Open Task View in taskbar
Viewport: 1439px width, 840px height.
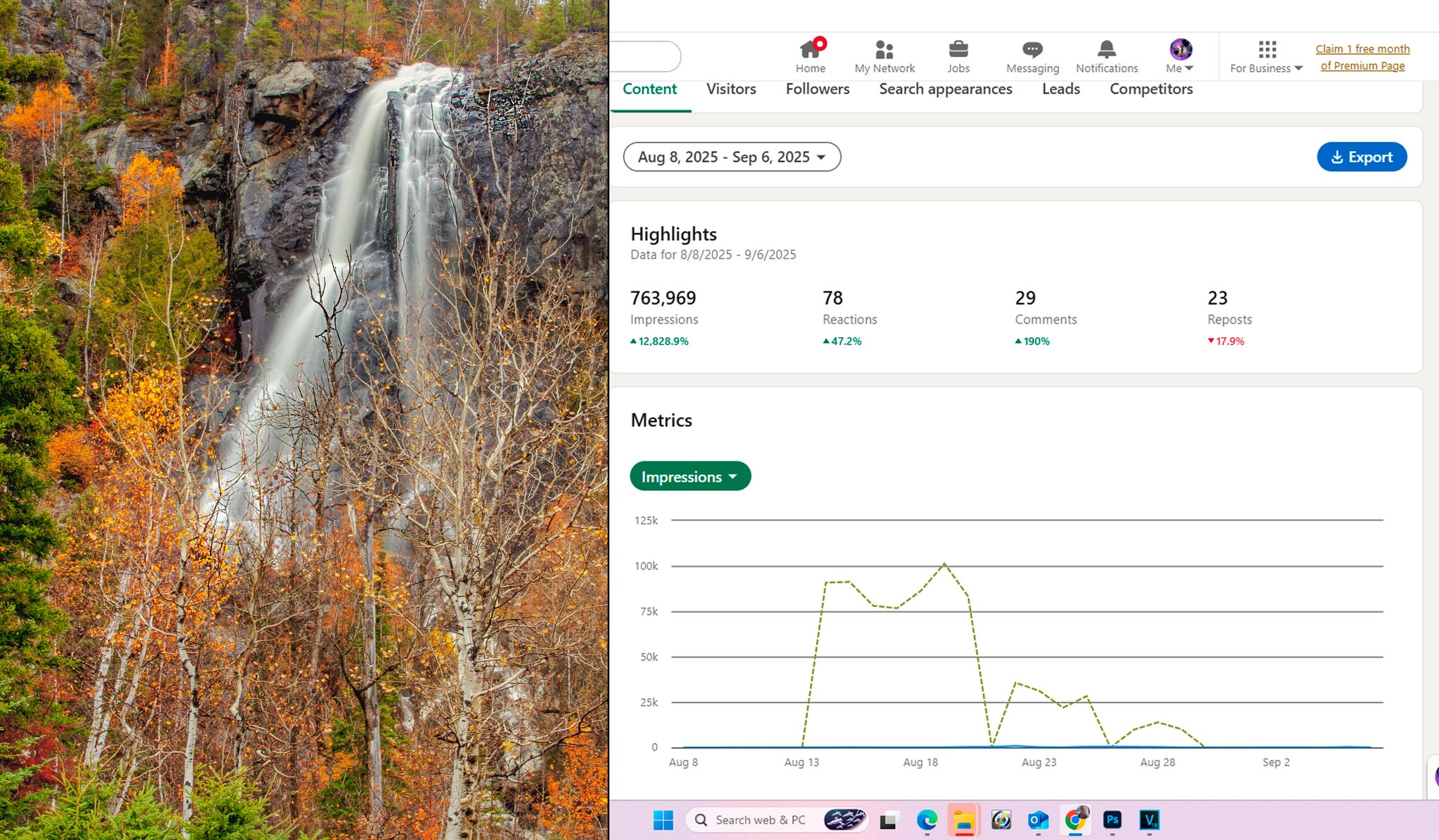(x=889, y=820)
